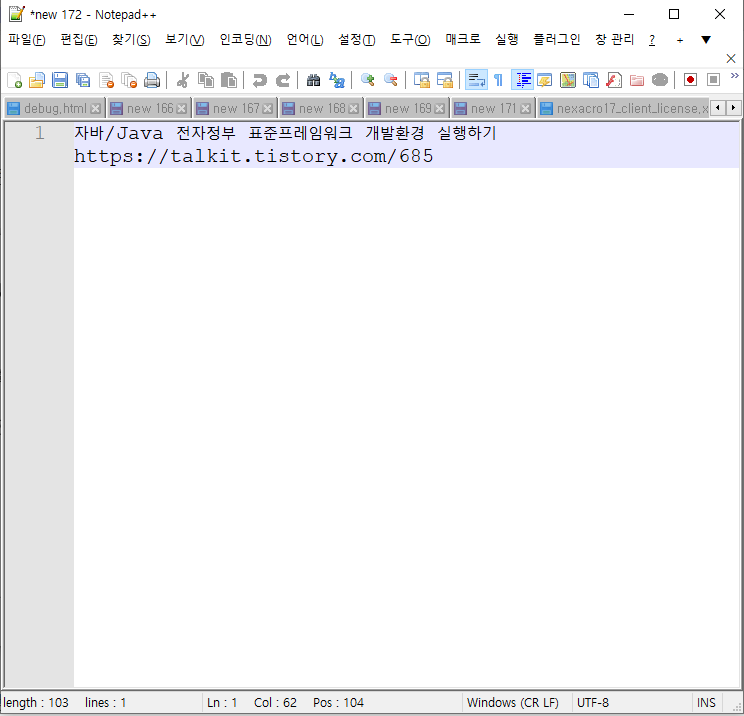Undo the last edit with the Undo arrow

tap(260, 80)
